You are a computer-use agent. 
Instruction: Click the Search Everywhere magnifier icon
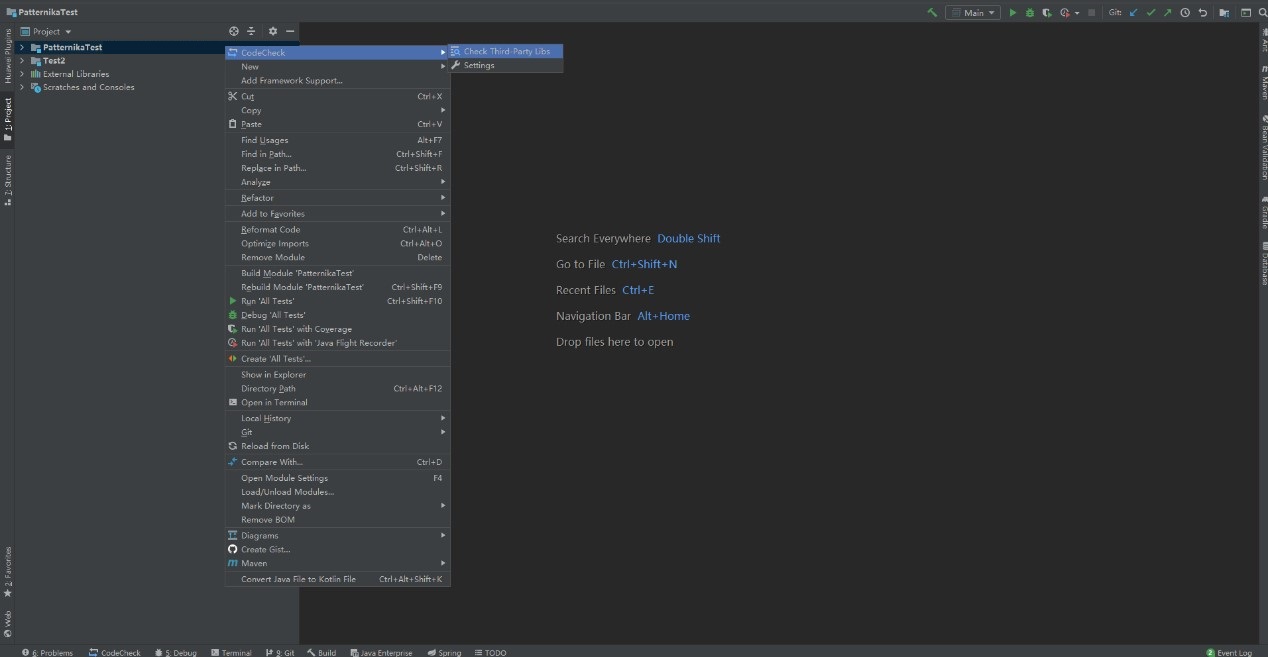tap(1262, 13)
